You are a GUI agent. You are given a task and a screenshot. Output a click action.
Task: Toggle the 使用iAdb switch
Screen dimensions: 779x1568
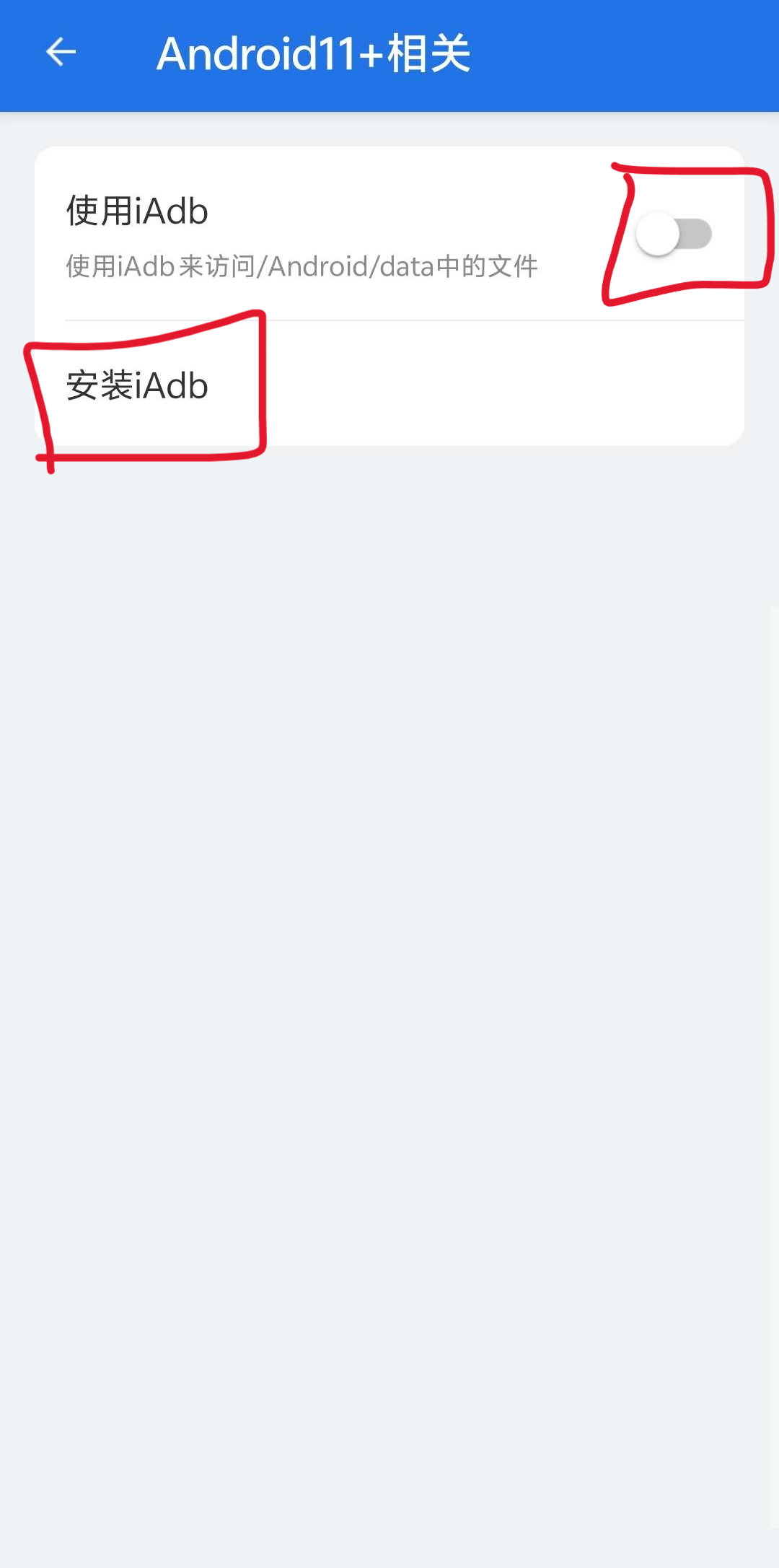pos(674,235)
